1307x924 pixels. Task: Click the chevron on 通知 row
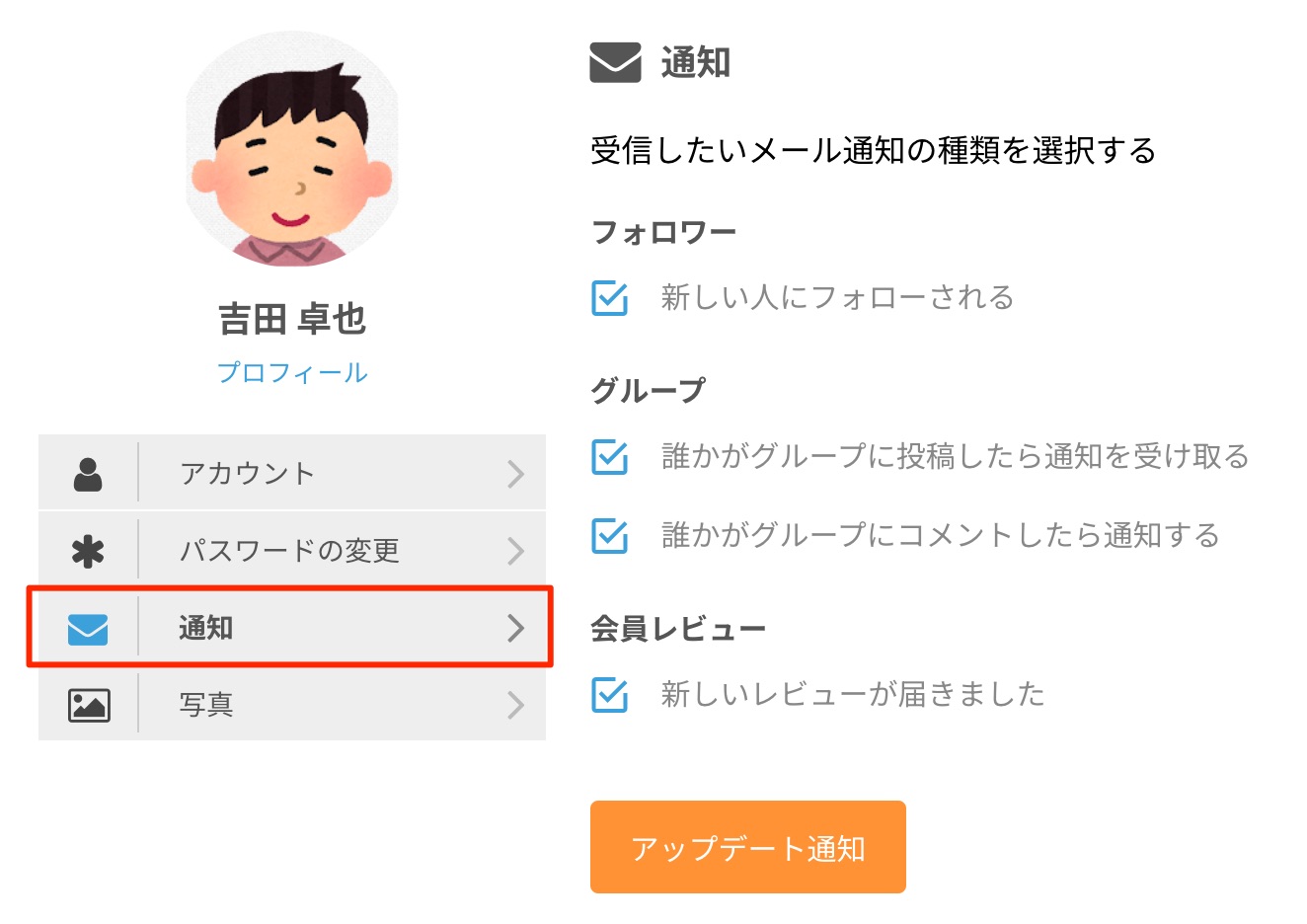point(515,628)
